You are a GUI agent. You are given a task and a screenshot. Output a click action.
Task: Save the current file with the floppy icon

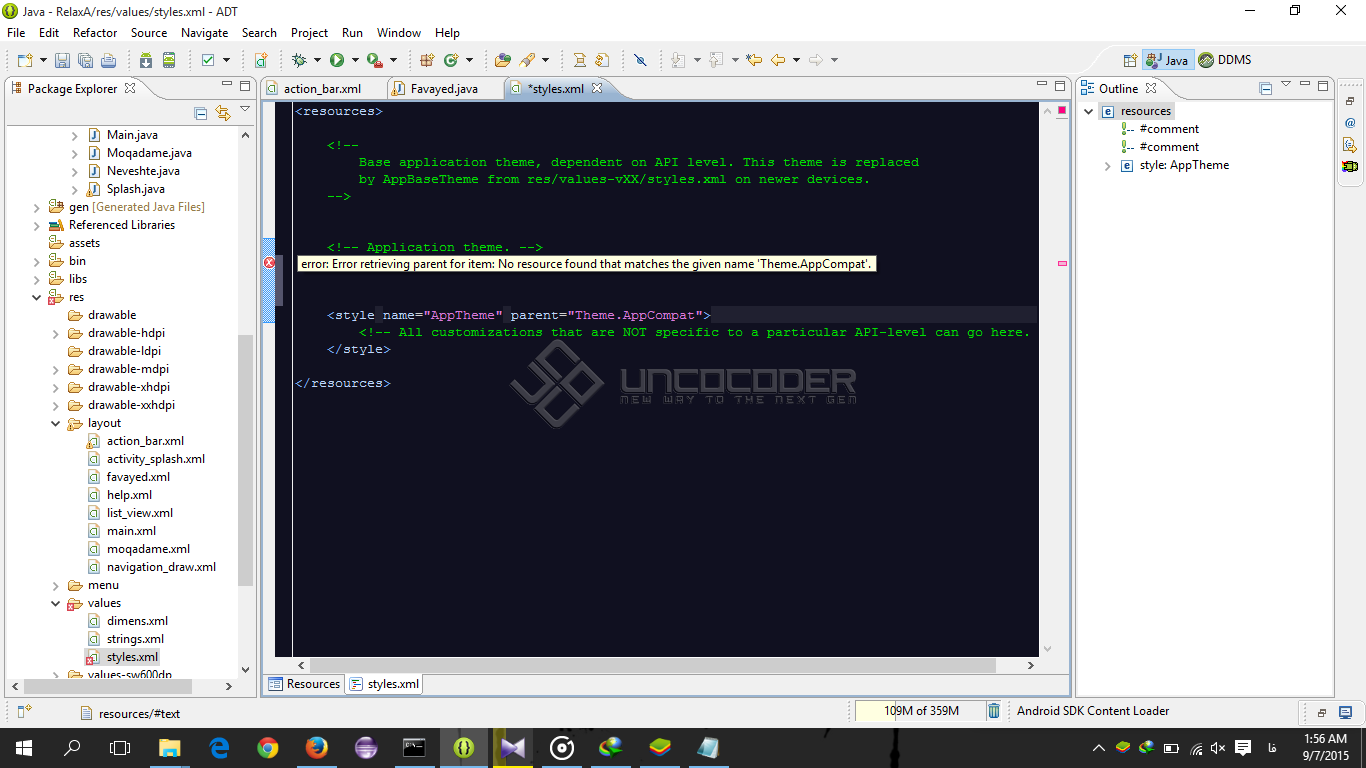point(62,60)
